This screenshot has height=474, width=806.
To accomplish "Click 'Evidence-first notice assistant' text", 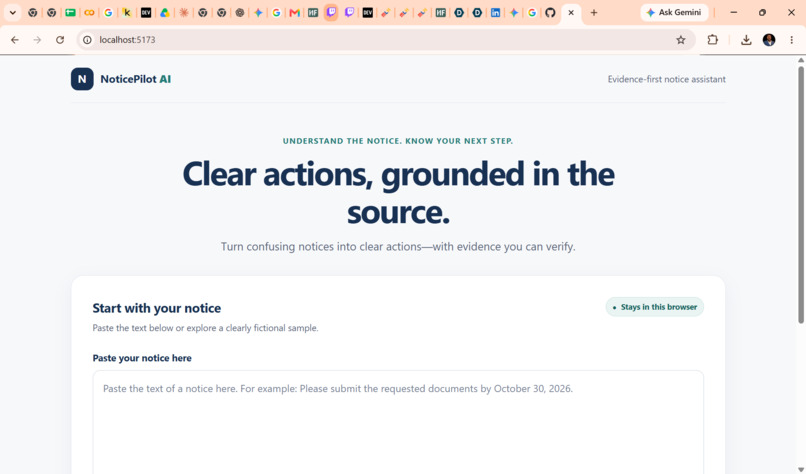I will point(667,79).
